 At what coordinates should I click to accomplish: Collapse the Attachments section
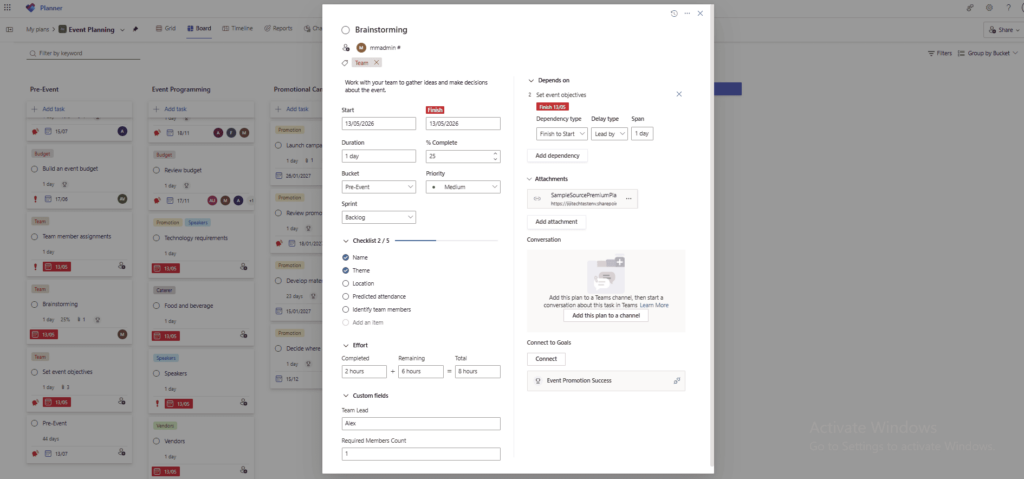[532, 179]
